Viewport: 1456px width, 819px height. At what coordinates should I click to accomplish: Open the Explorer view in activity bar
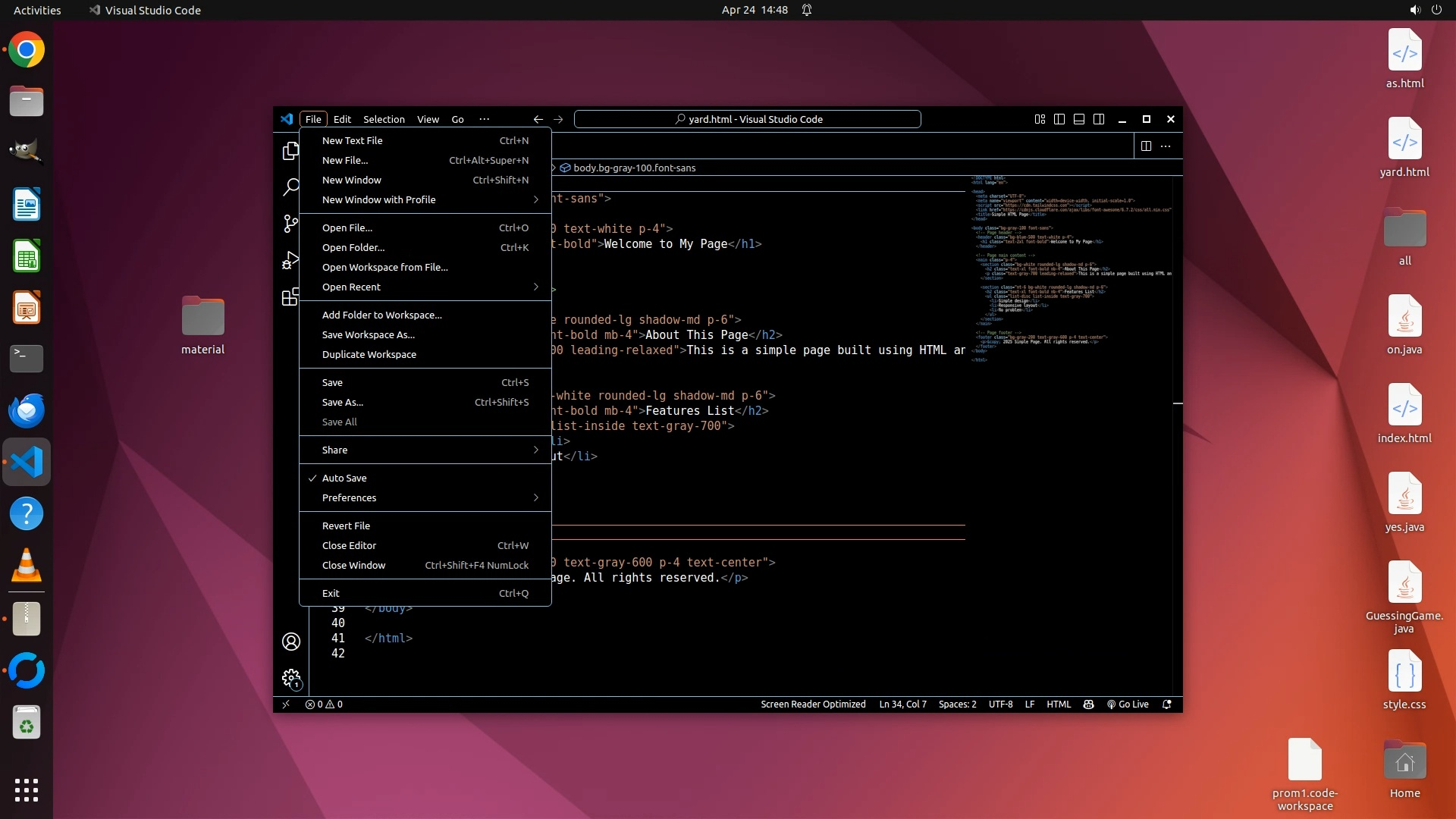coord(290,151)
